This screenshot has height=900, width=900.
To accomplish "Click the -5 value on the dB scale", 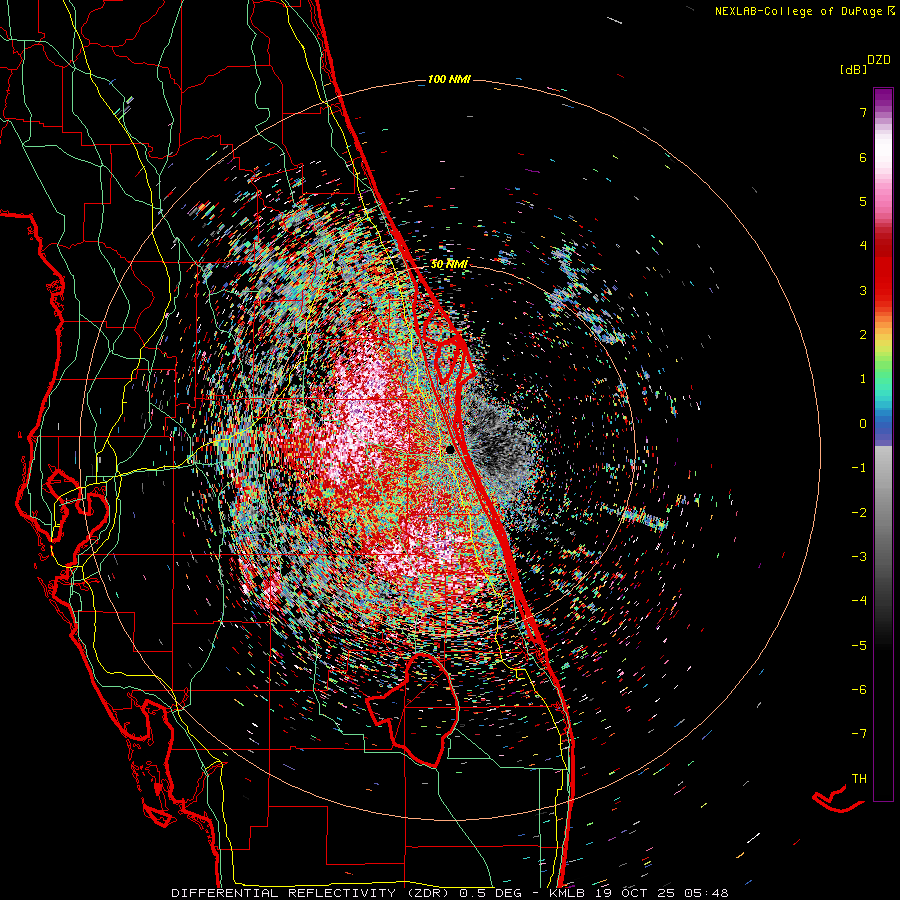I will point(859,645).
